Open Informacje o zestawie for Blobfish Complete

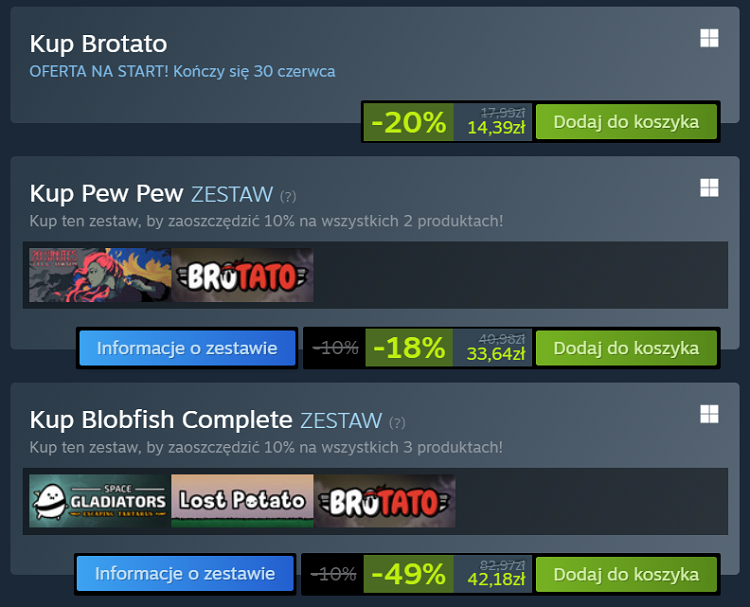point(185,574)
